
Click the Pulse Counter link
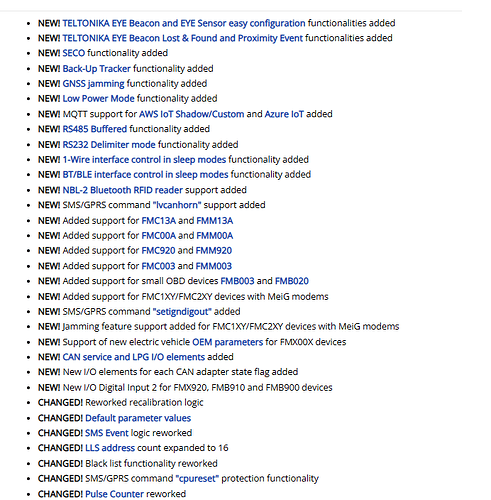114,494
